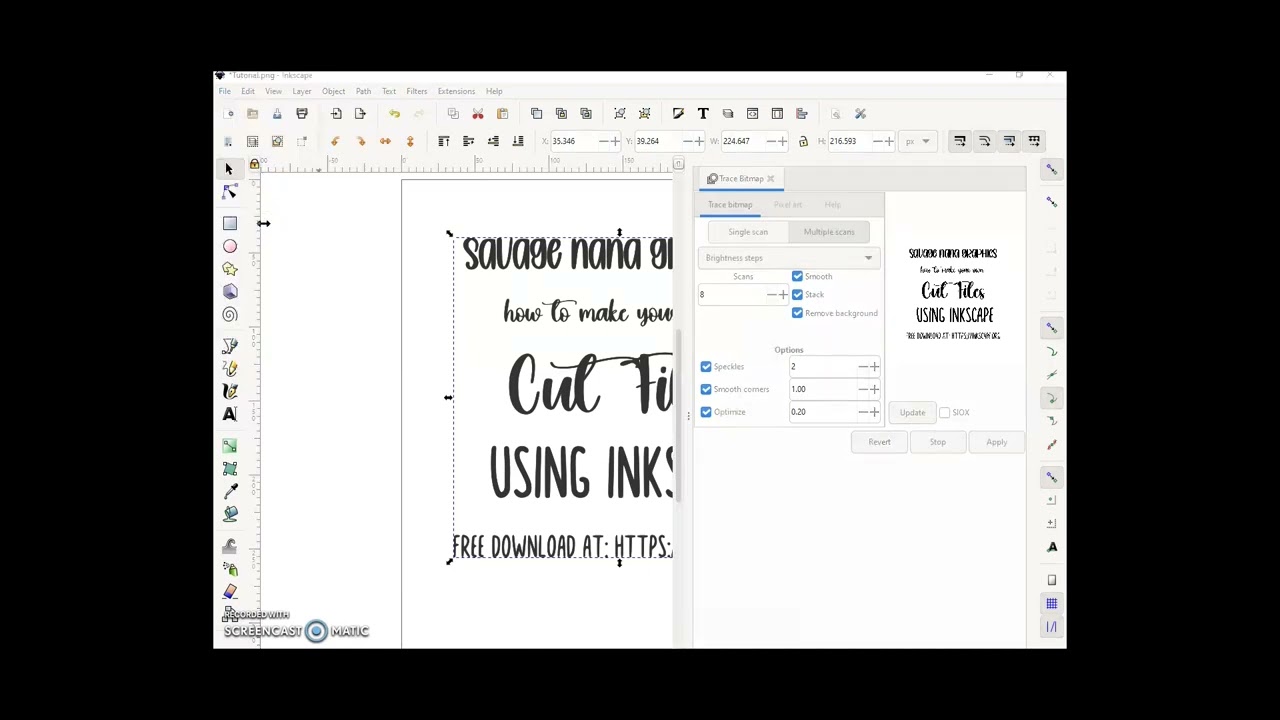Select the Calligraphy tool

pyautogui.click(x=230, y=391)
